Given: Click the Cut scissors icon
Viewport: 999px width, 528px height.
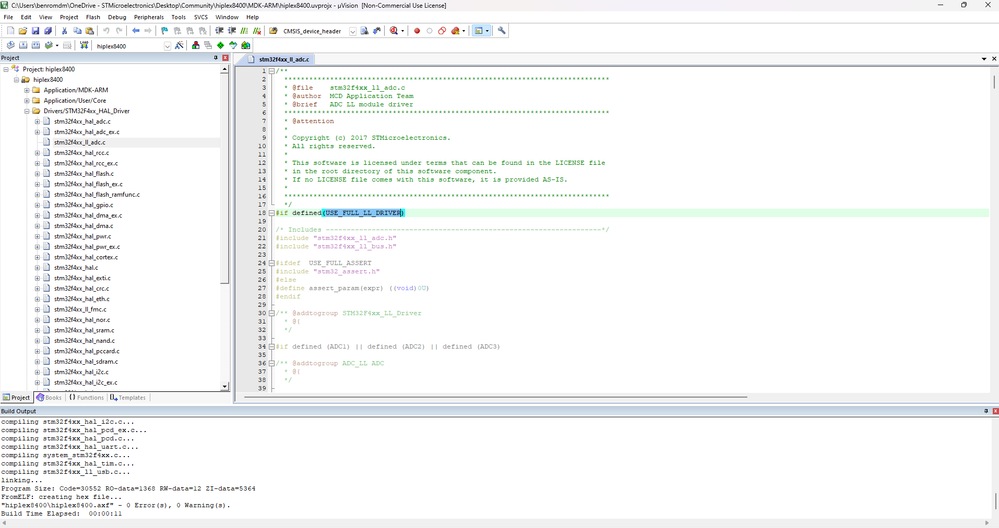Looking at the screenshot, I should click(65, 31).
